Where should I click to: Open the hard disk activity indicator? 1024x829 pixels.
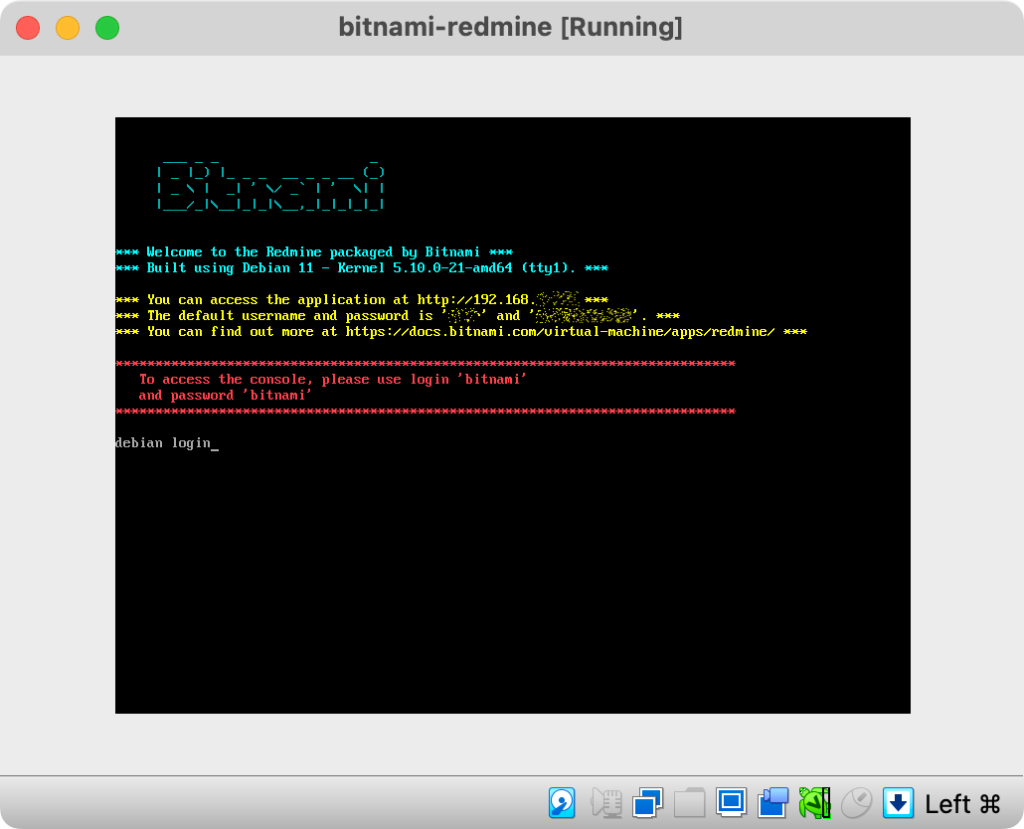(562, 802)
